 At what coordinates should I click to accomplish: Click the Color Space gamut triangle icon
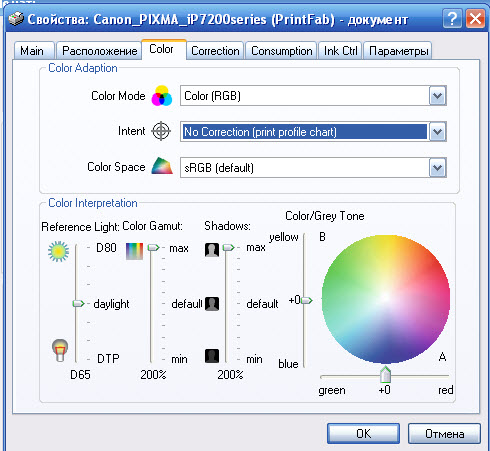pos(162,166)
